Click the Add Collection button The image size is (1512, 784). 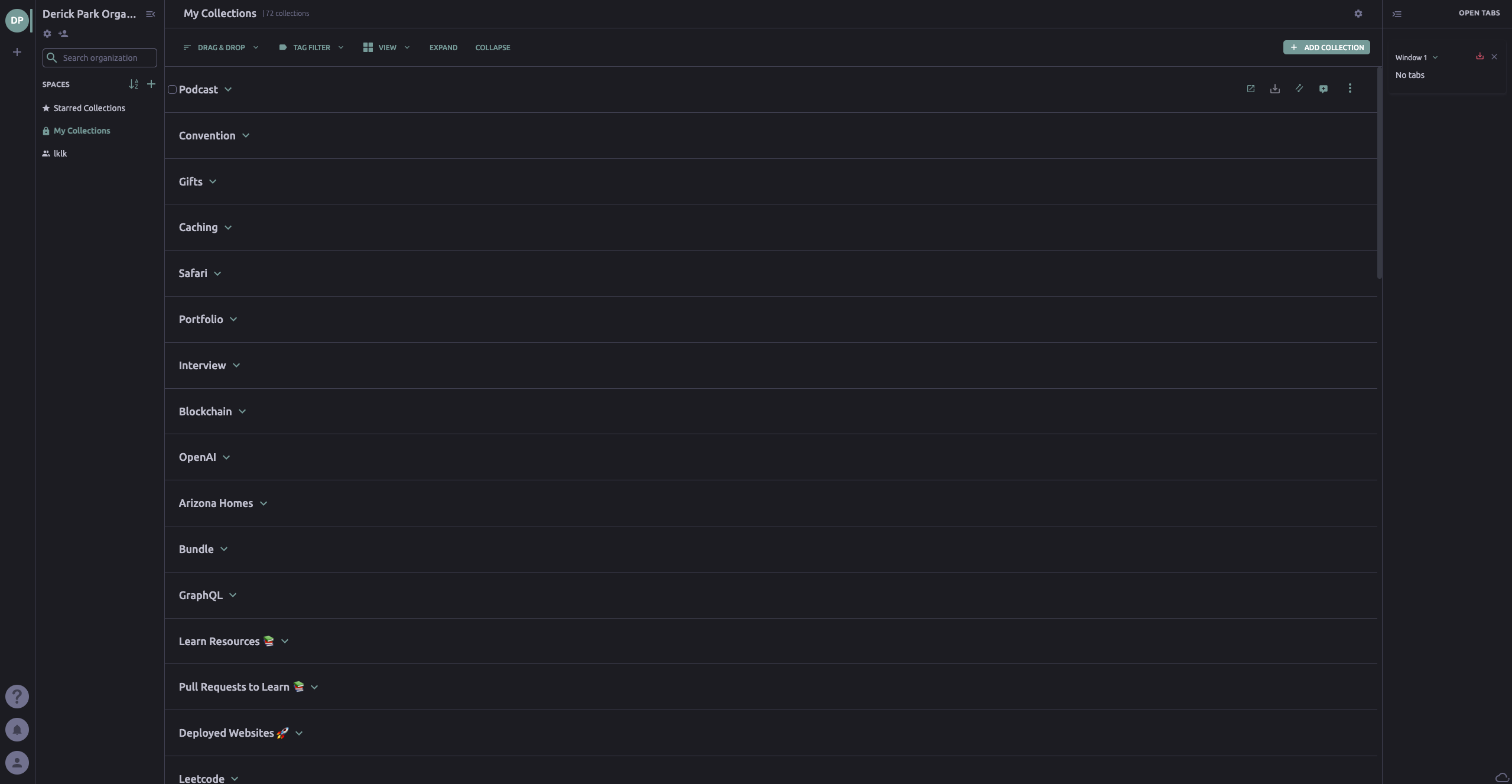pos(1326,47)
